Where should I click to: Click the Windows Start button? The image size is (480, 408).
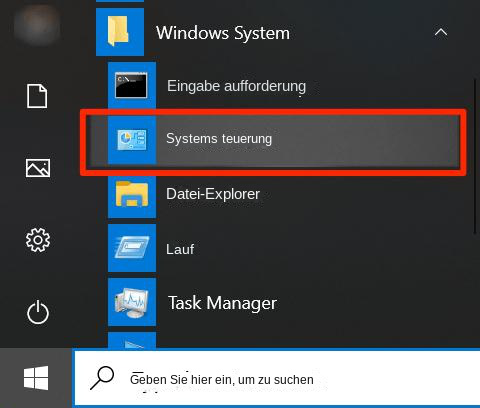coord(36,378)
